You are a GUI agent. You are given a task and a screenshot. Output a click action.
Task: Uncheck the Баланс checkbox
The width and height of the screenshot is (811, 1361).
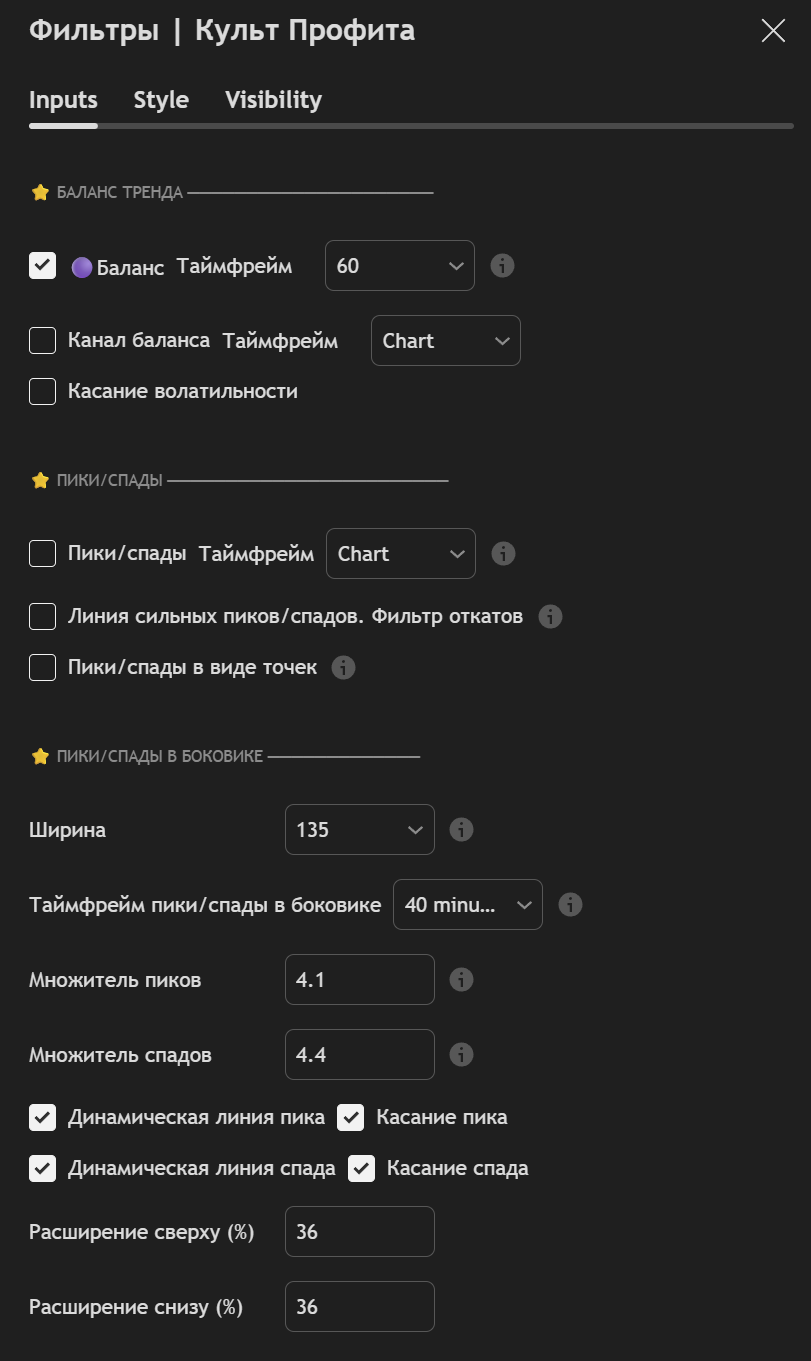42,266
